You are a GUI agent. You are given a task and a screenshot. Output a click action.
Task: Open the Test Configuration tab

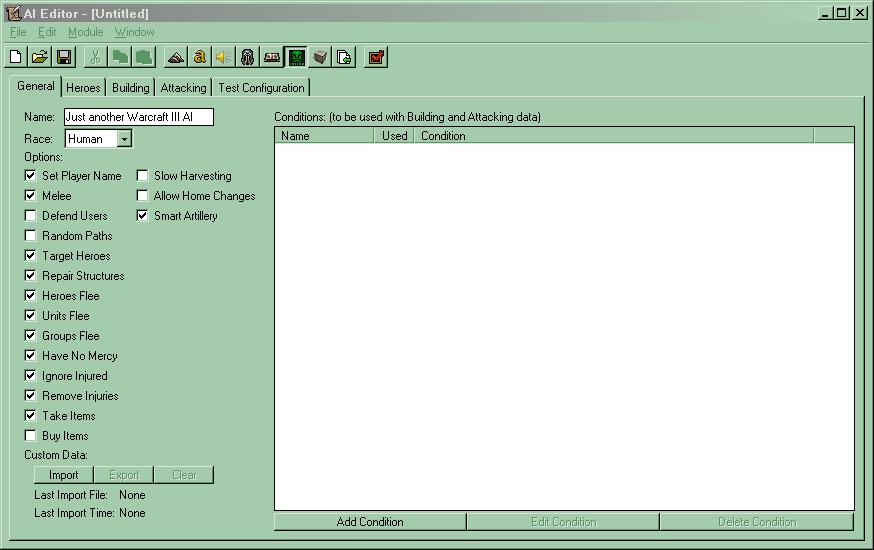coord(261,88)
